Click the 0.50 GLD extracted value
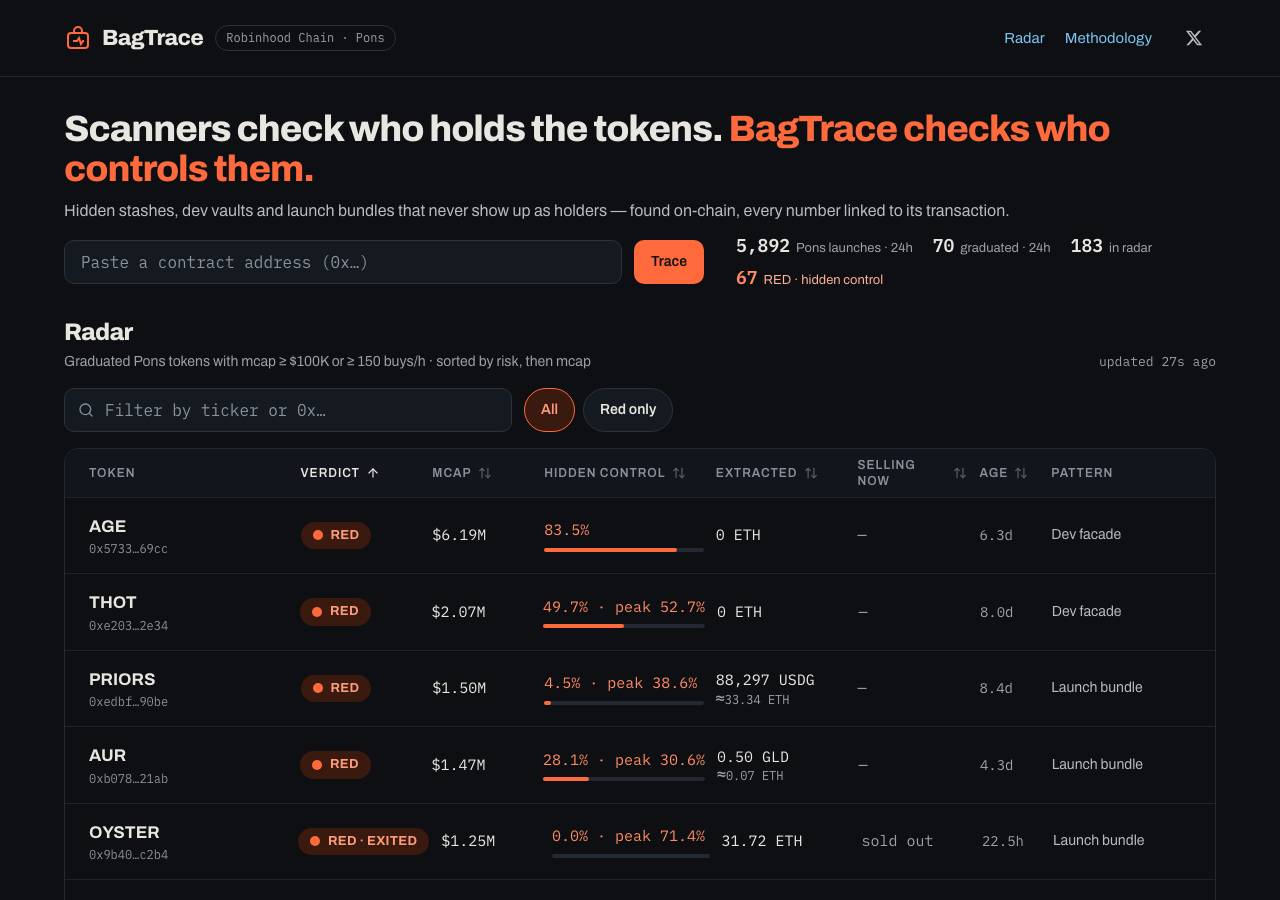Screen dimensions: 1280x900 click(753, 757)
